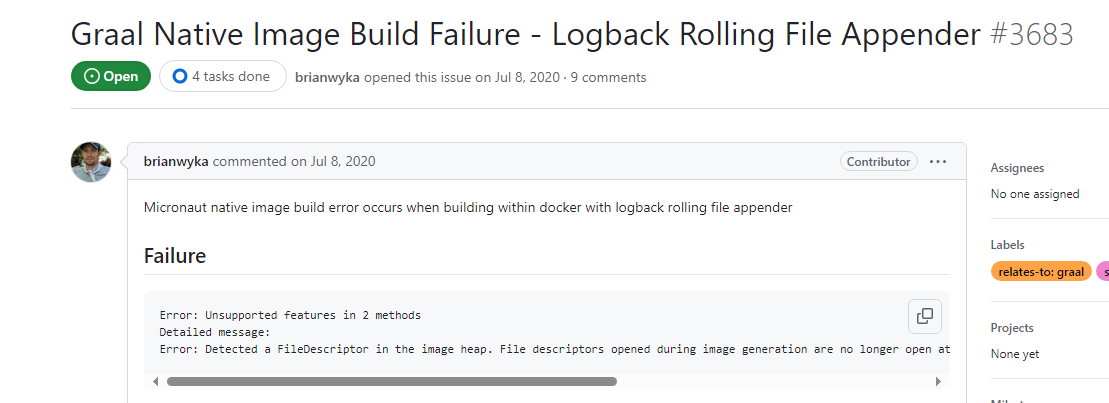This screenshot has height=403, width=1109.
Task: Open the comment options ellipsis menu
Action: click(938, 161)
